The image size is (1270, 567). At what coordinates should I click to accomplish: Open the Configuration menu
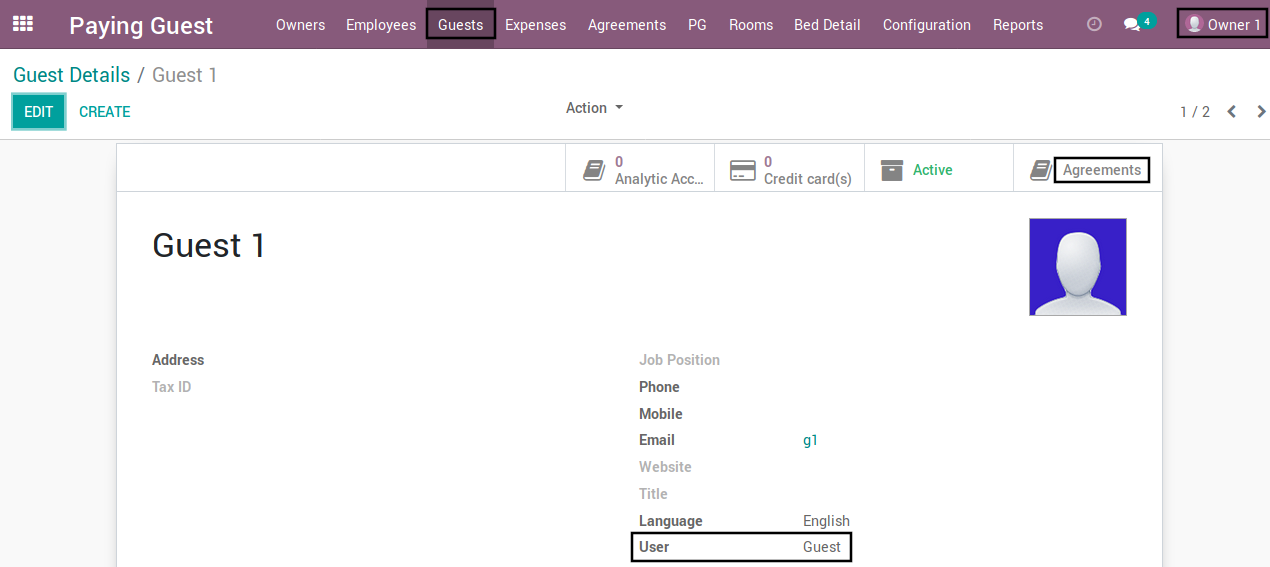(926, 25)
